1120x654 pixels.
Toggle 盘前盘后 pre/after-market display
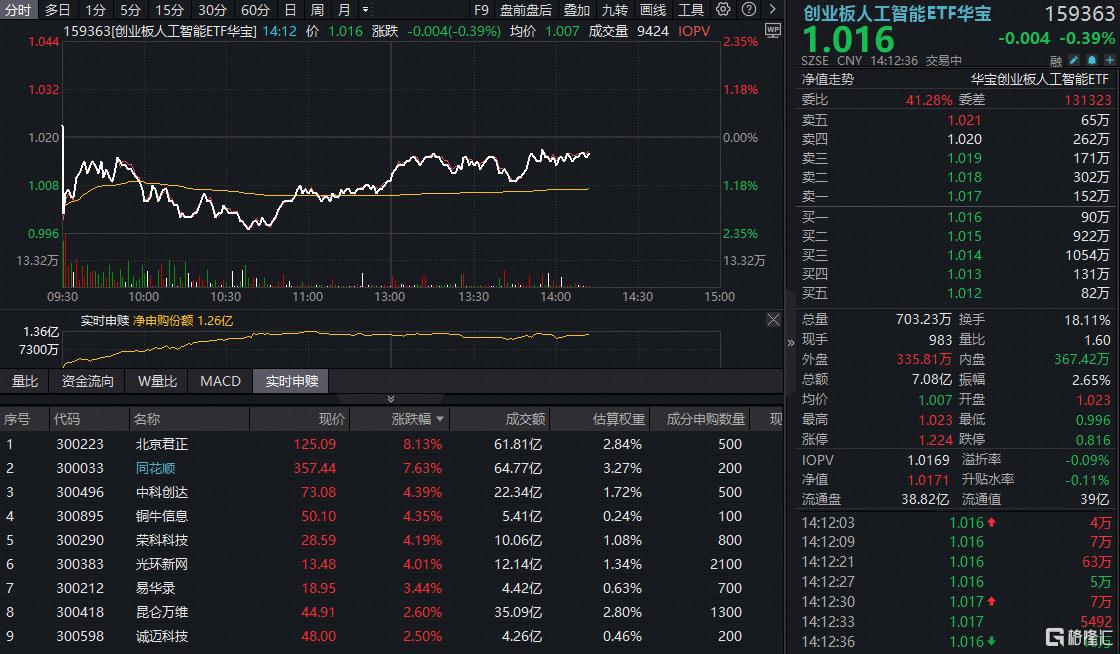click(526, 10)
